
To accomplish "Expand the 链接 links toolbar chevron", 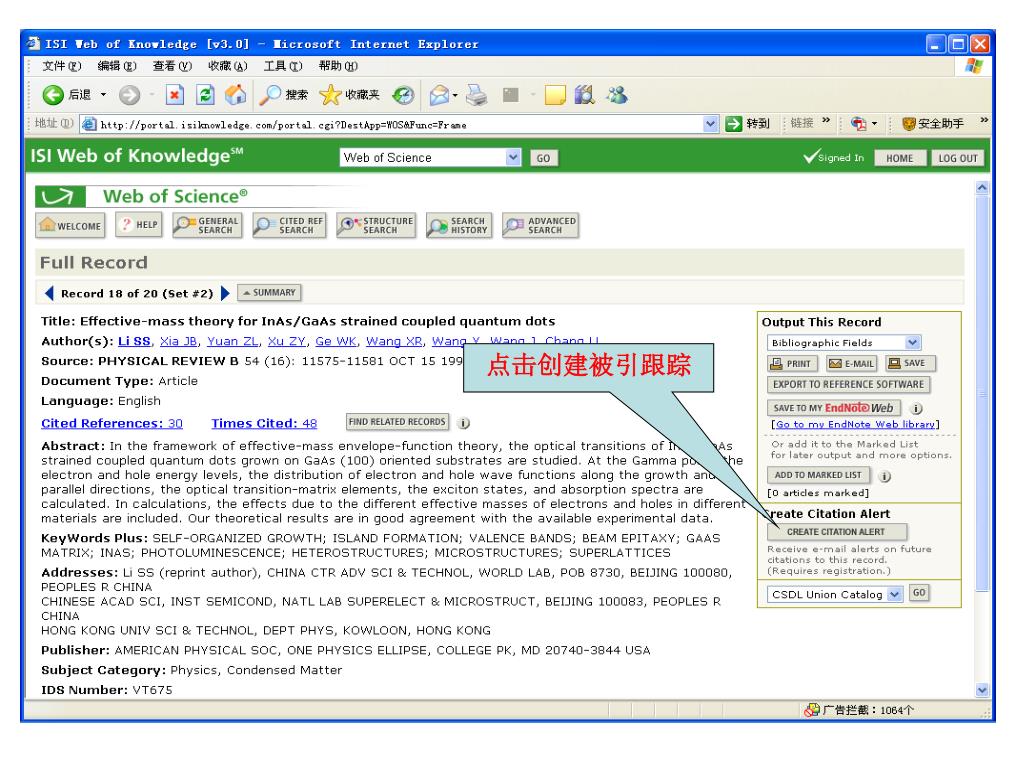I will coord(825,120).
